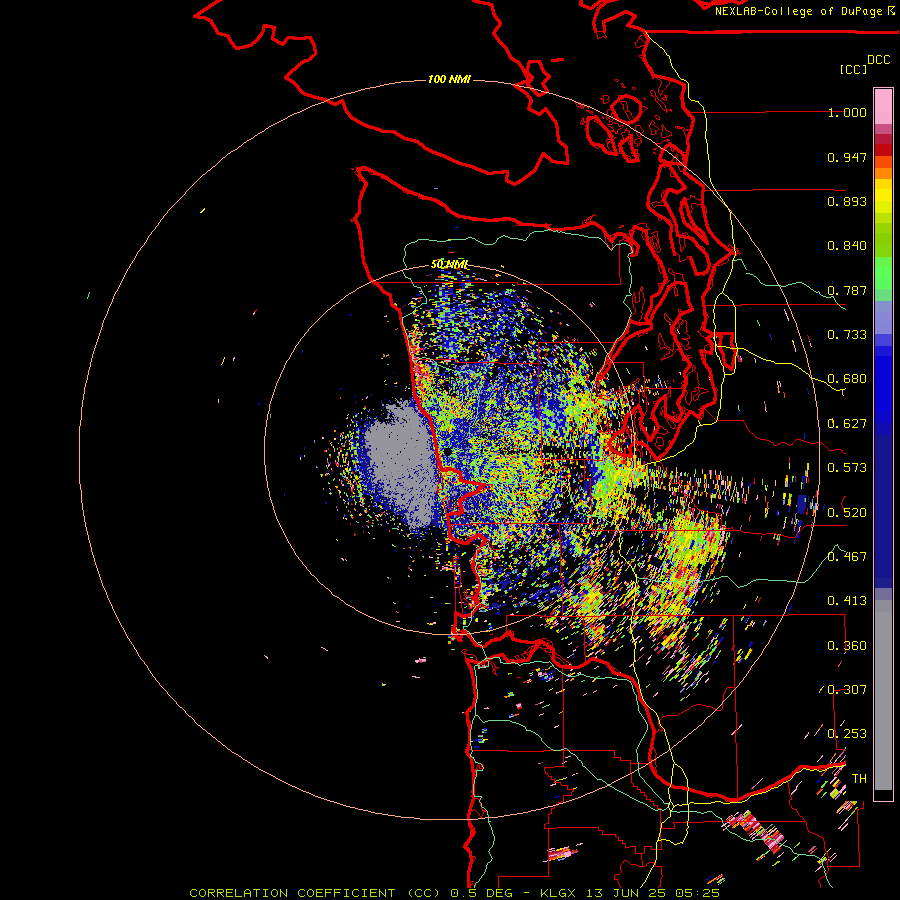Click the 100 NMI range ring label

[x=449, y=79]
